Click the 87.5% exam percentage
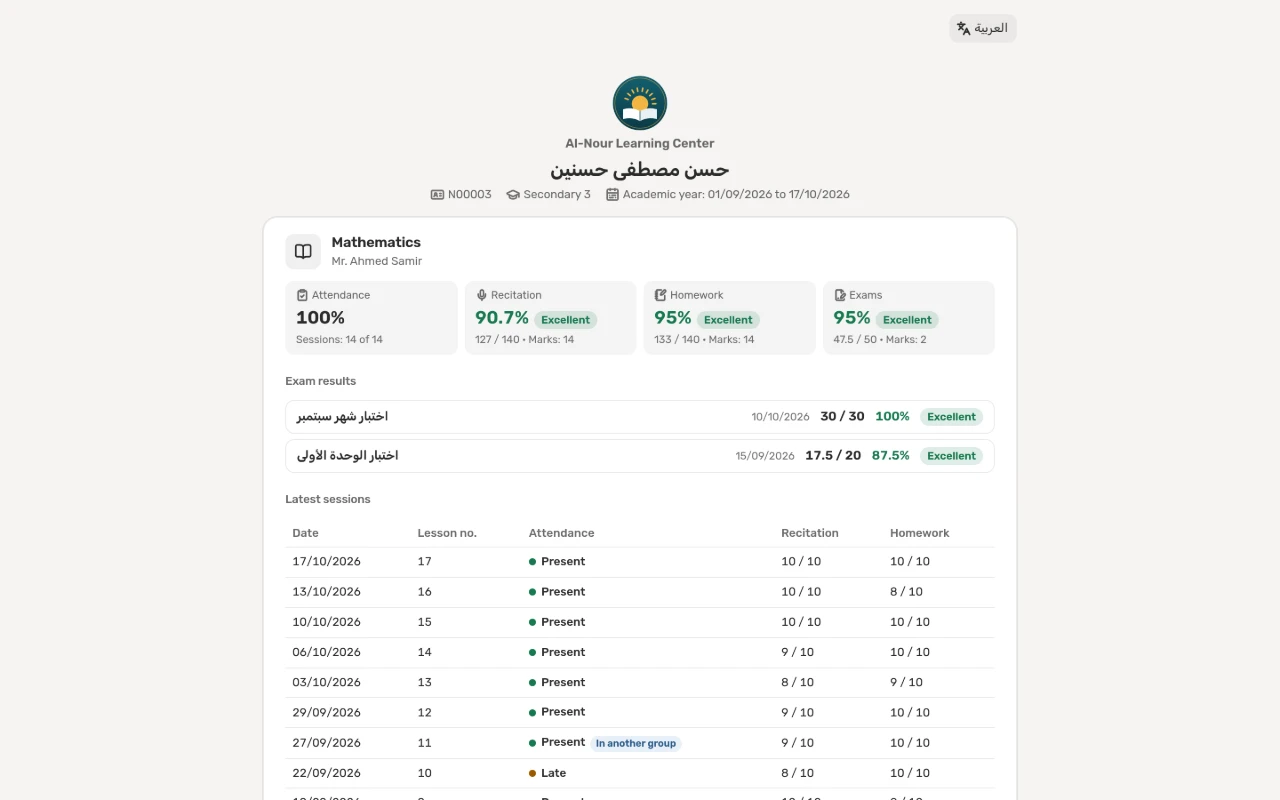 (x=891, y=456)
